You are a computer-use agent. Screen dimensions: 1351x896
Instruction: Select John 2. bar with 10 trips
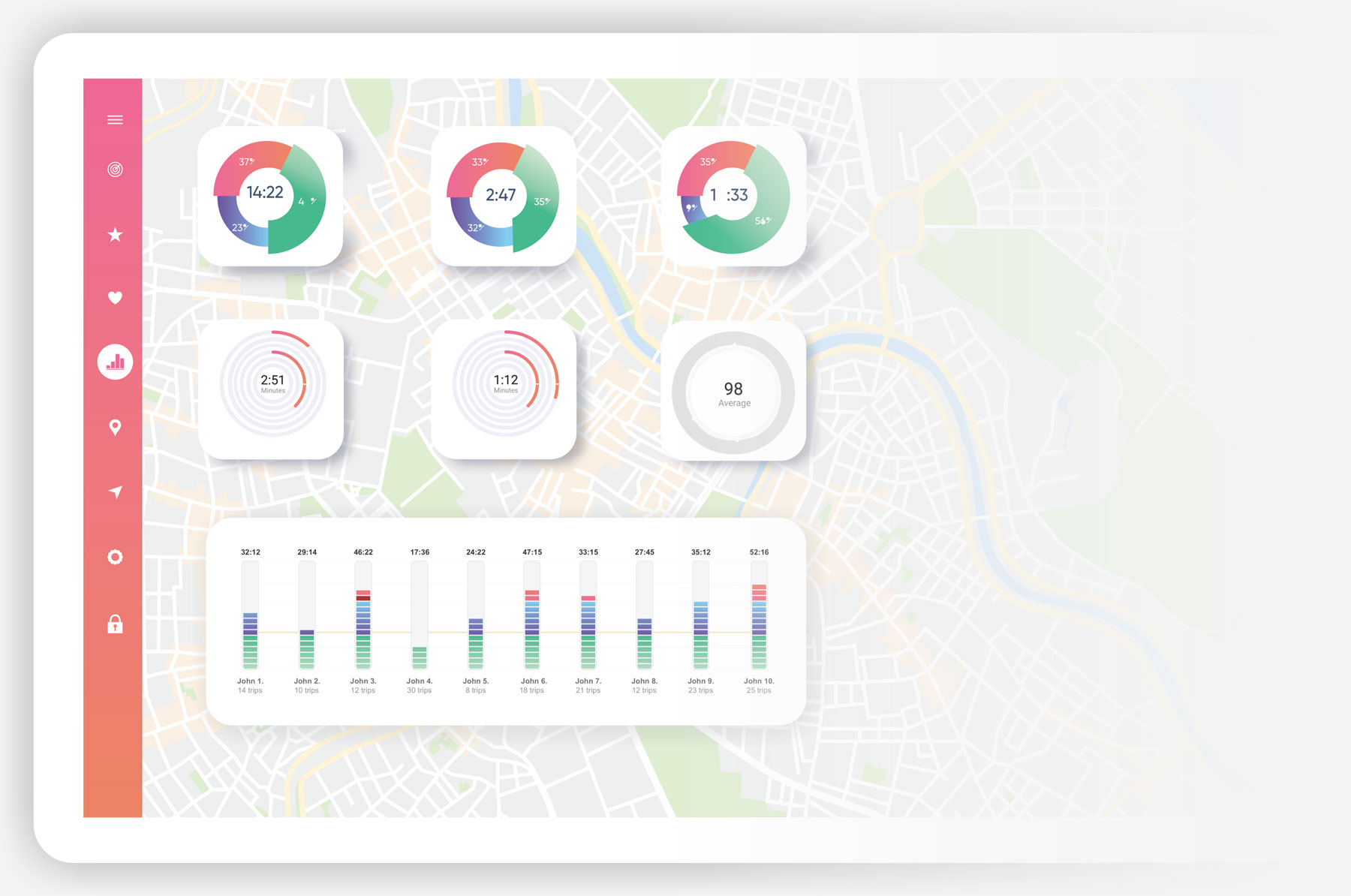click(x=307, y=615)
